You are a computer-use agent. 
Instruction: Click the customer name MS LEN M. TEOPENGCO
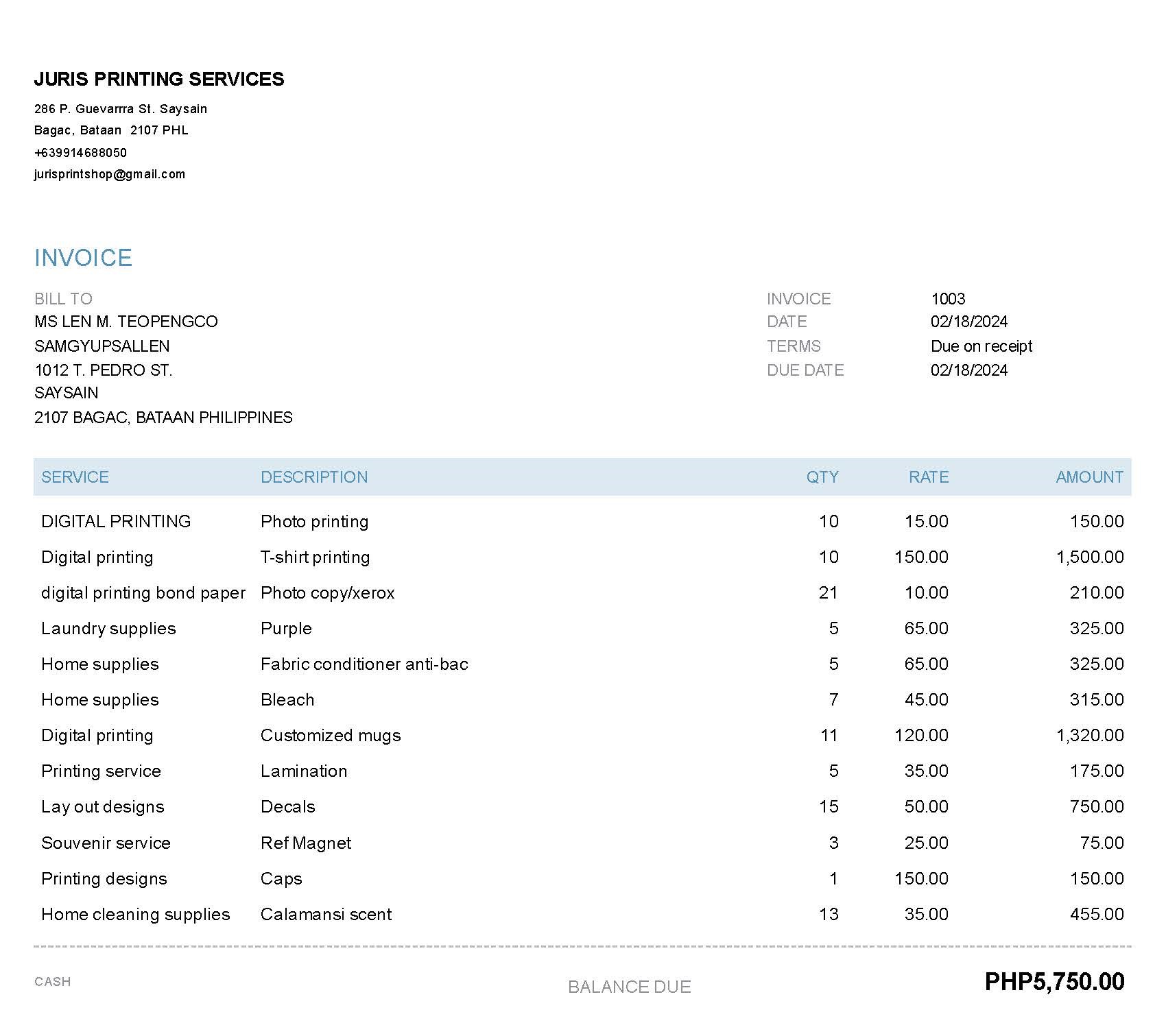[126, 322]
